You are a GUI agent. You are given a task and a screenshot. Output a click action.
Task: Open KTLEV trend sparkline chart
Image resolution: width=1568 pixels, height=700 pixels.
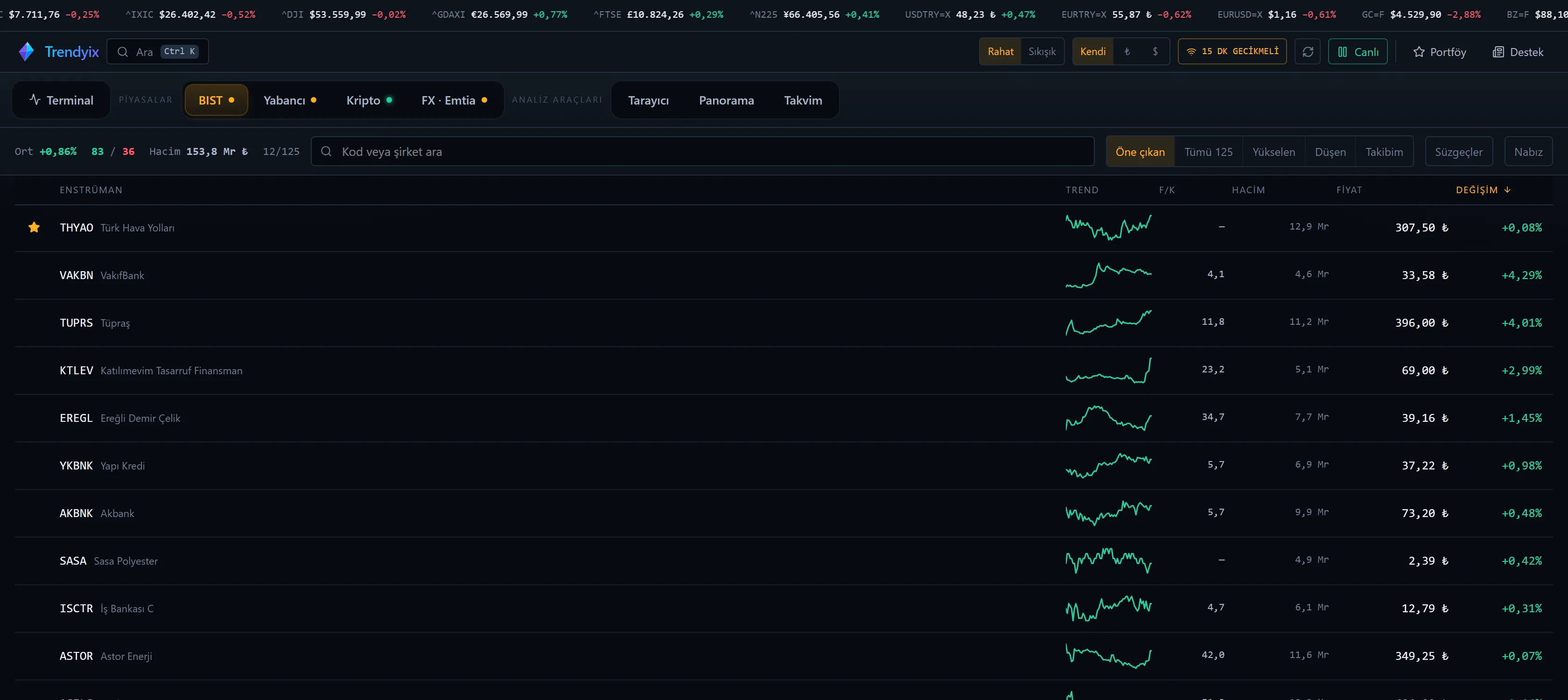1108,370
